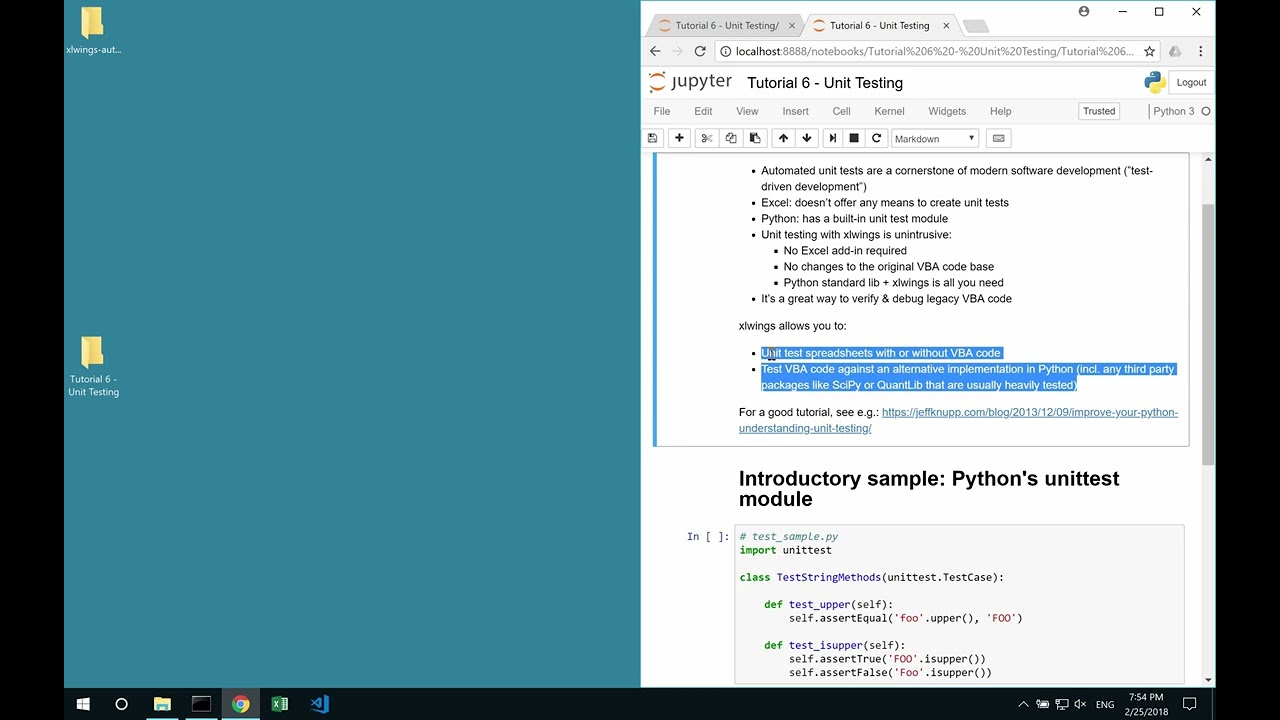The height and width of the screenshot is (720, 1280).
Task: Open the Chrome profile icon
Action: [x=1084, y=12]
